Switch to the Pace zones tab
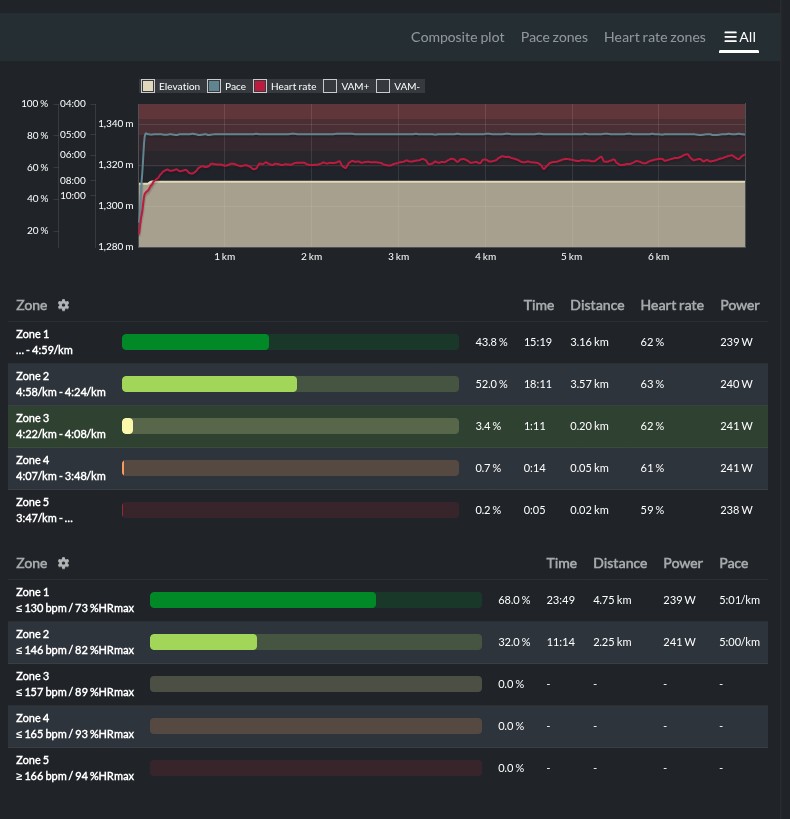 554,37
